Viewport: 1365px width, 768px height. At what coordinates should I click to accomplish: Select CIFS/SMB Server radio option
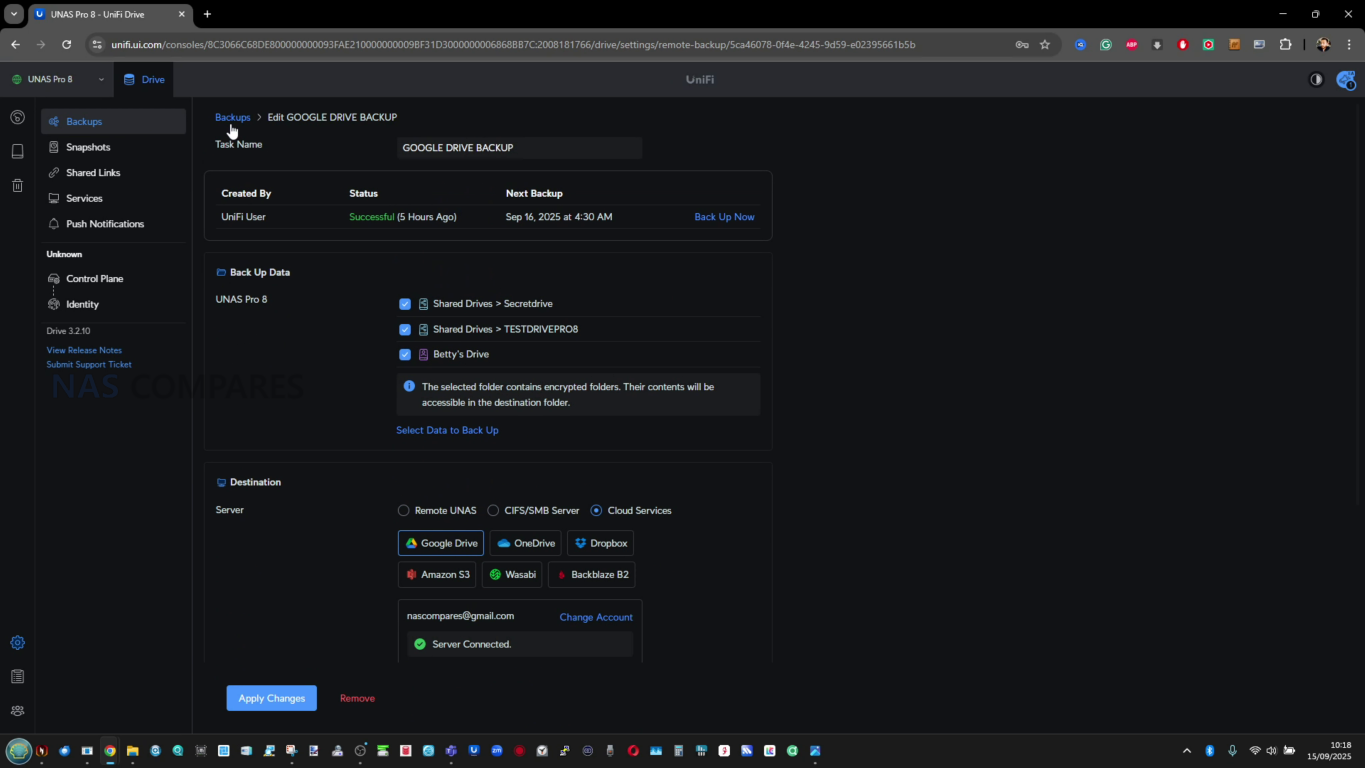[x=493, y=510]
